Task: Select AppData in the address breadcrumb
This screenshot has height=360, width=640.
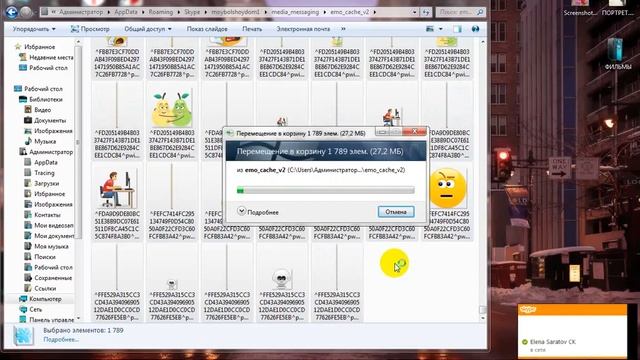Action: (126, 12)
